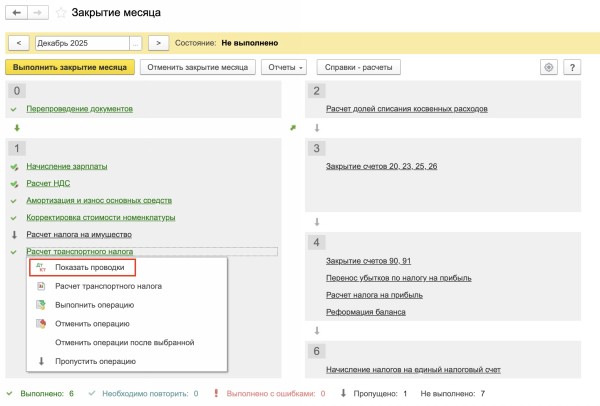Click the Расчет транспортного налога link

(x=80, y=251)
